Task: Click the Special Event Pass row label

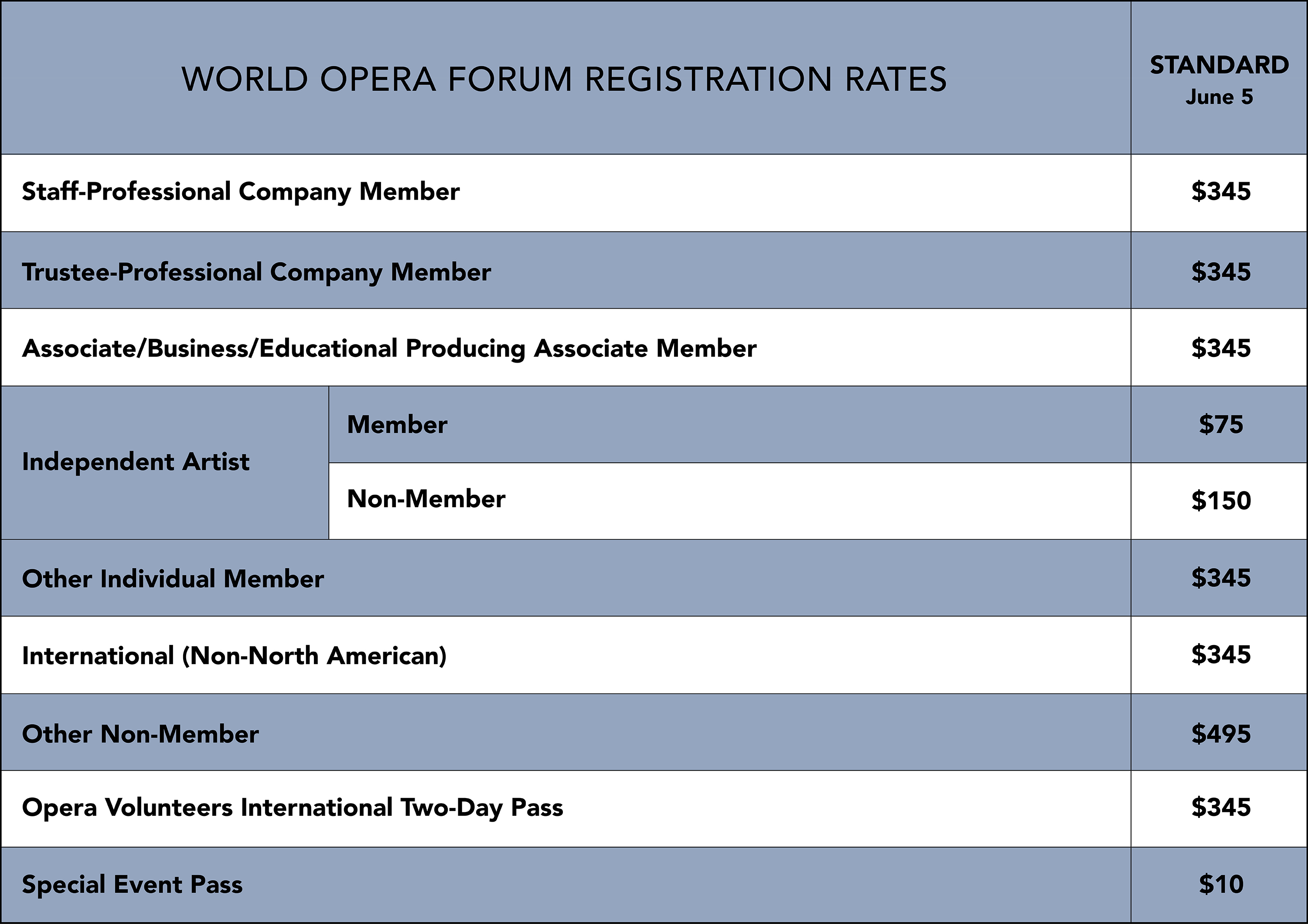Action: click(132, 885)
